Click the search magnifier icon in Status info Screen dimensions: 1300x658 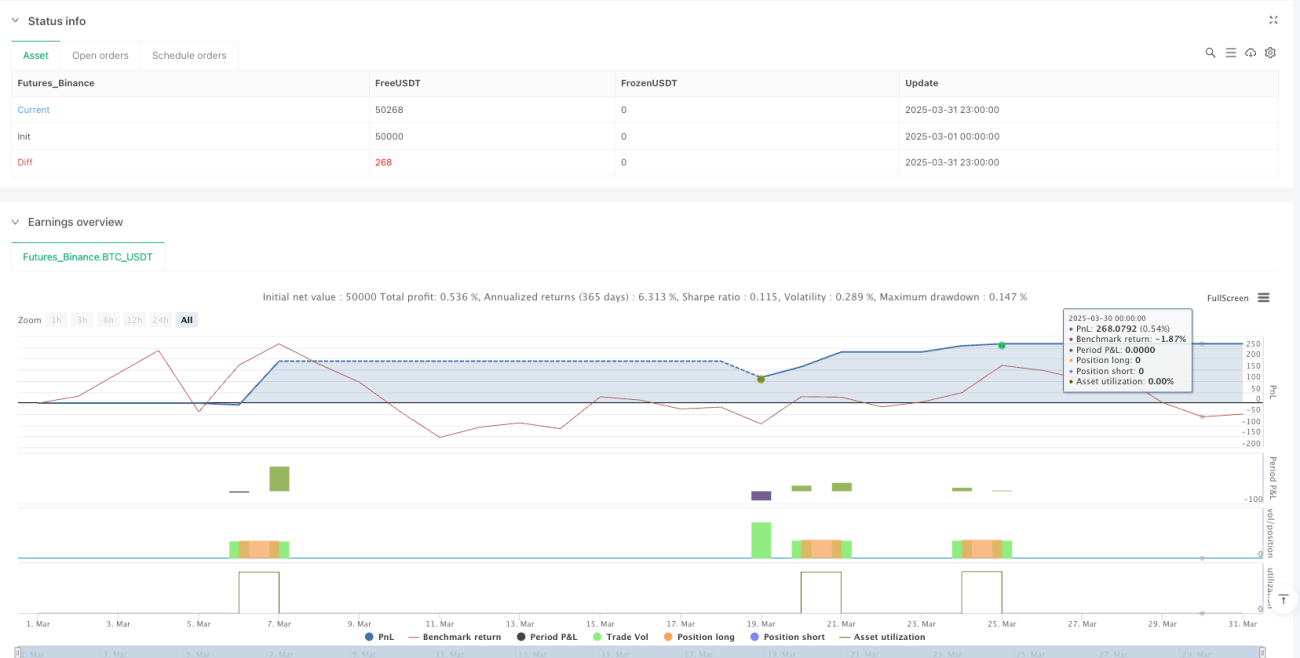click(1210, 53)
